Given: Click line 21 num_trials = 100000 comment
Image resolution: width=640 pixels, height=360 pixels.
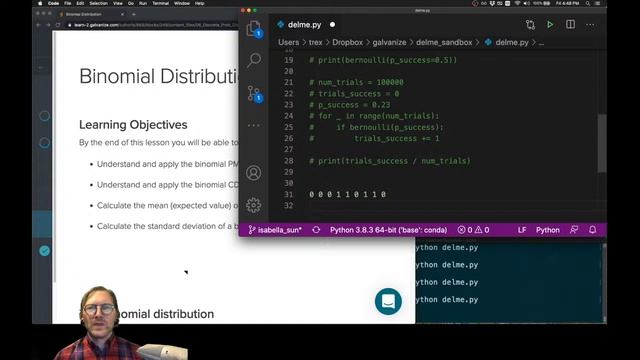Looking at the screenshot, I should click(x=356, y=82).
